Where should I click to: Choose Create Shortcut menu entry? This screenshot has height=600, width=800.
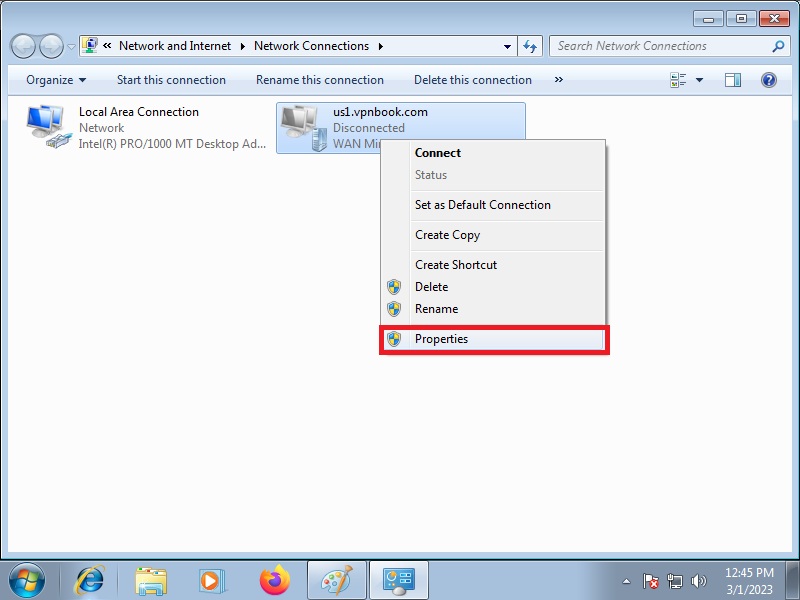[456, 265]
